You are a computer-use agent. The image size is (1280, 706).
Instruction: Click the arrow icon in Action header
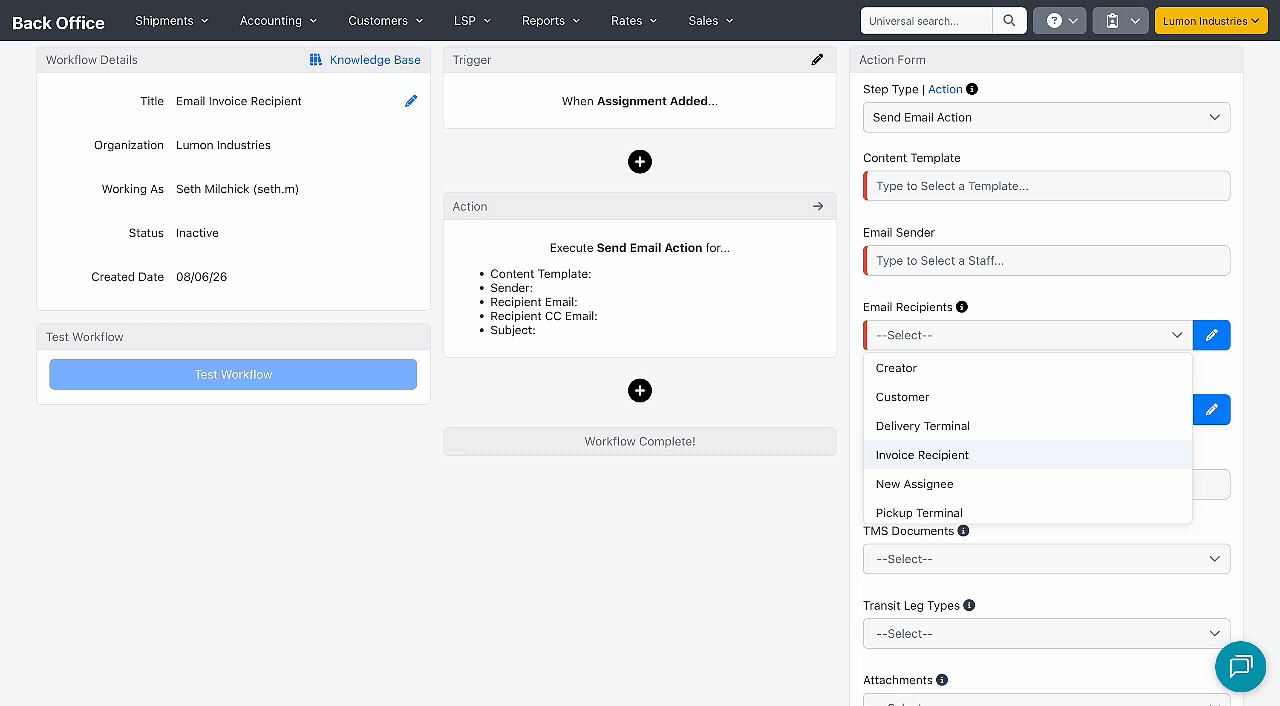point(818,206)
